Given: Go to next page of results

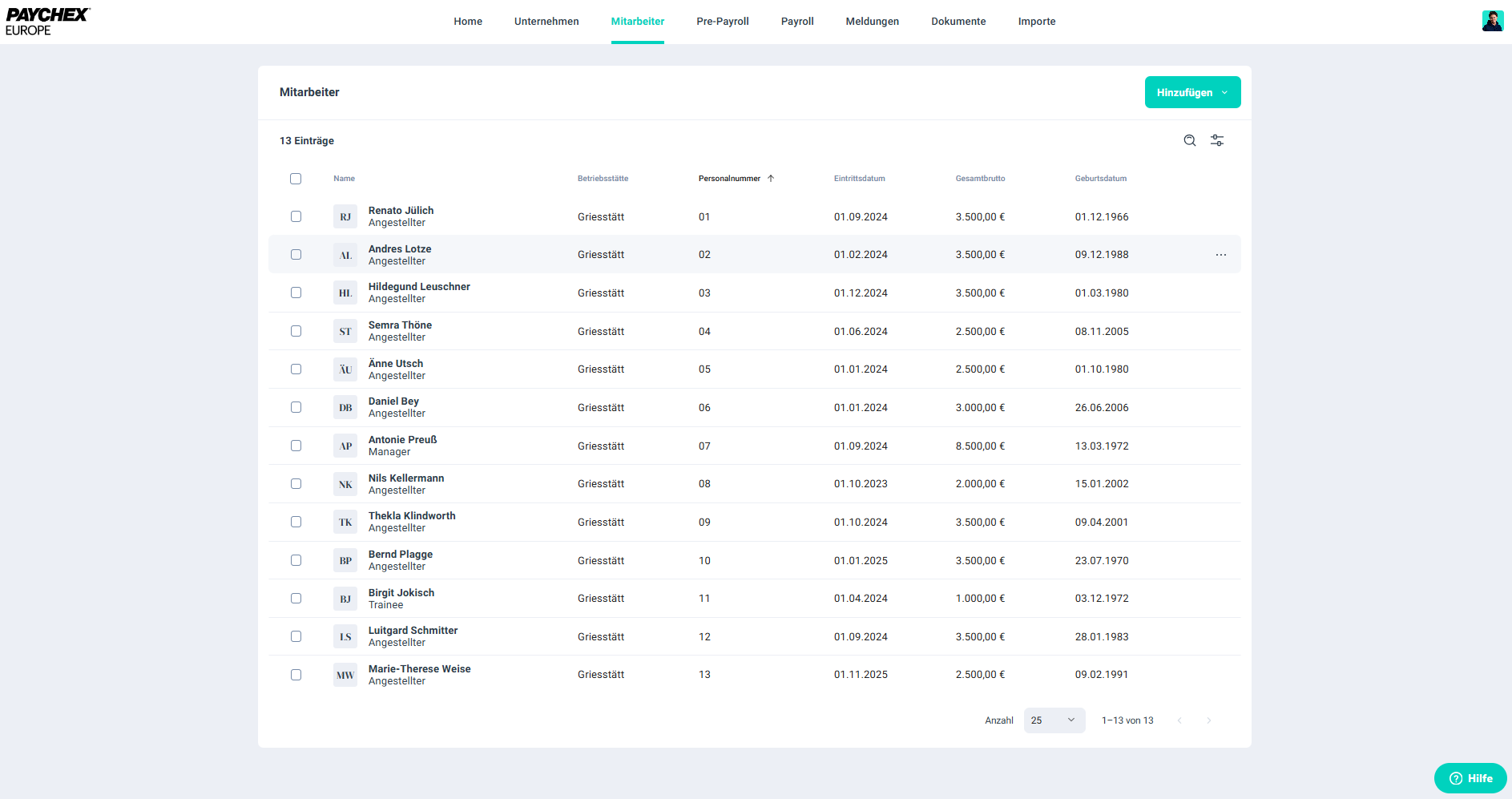Looking at the screenshot, I should point(1208,720).
